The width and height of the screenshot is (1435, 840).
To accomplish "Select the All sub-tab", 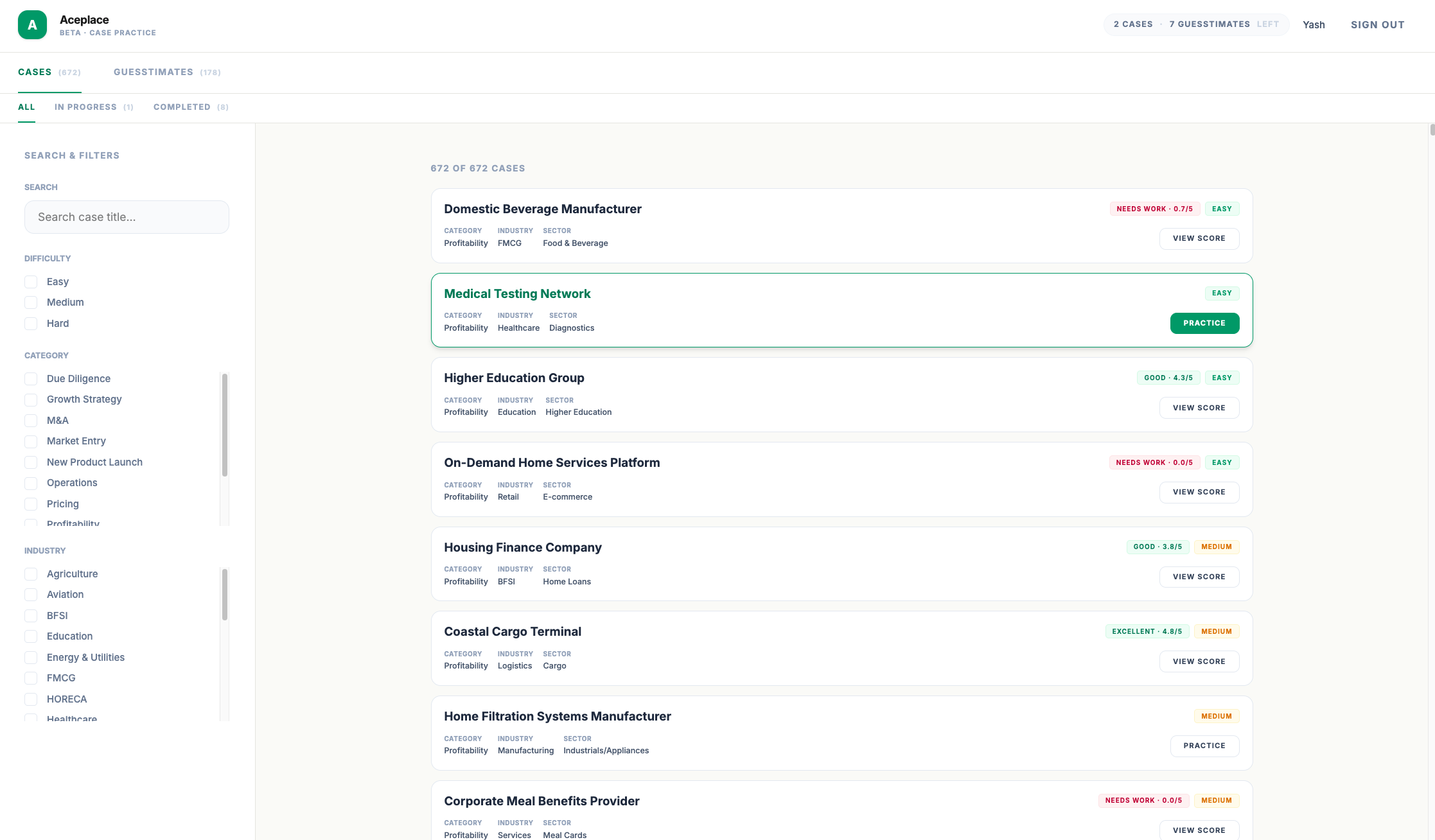I will pos(26,107).
